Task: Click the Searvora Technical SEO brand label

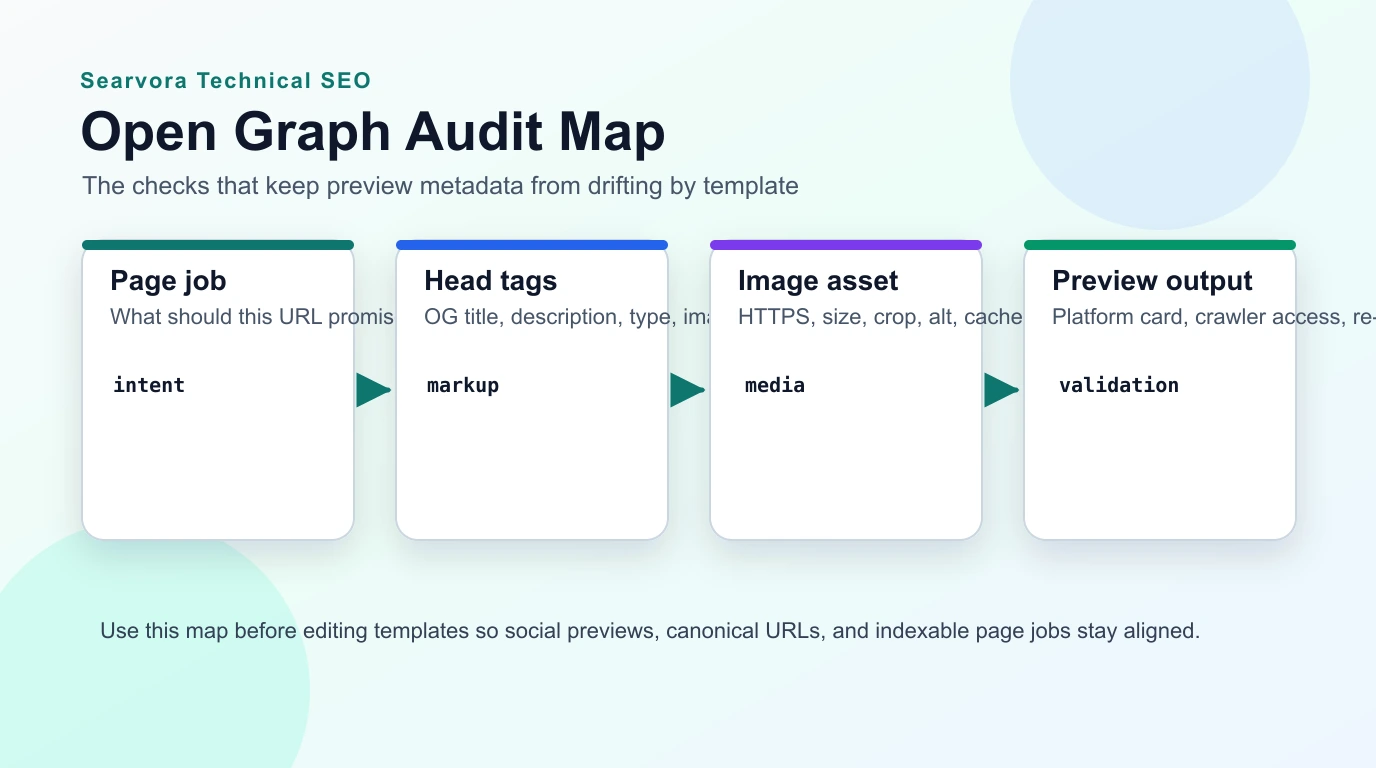Action: pos(226,80)
